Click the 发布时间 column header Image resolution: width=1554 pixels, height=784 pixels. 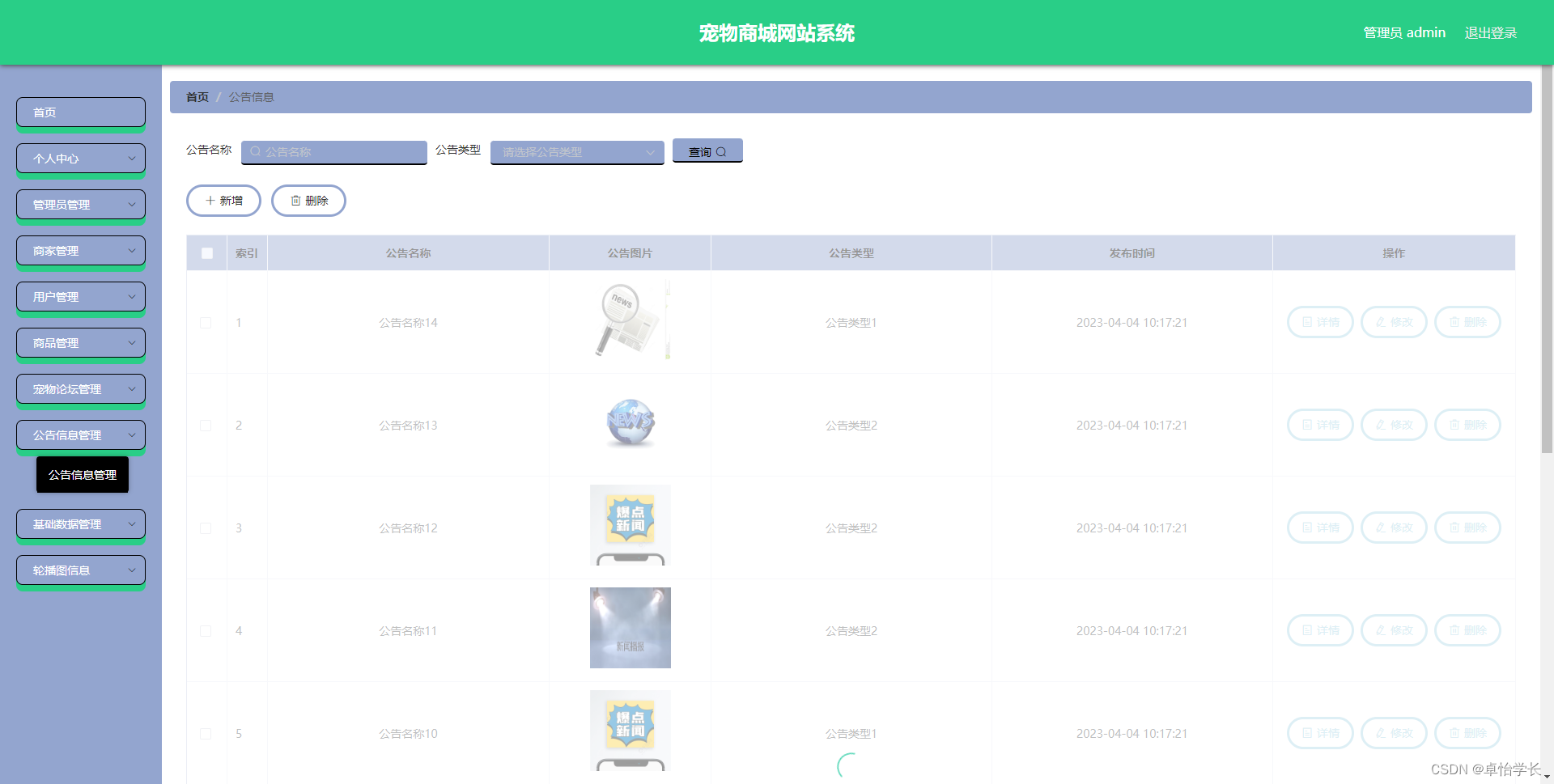point(1132,253)
